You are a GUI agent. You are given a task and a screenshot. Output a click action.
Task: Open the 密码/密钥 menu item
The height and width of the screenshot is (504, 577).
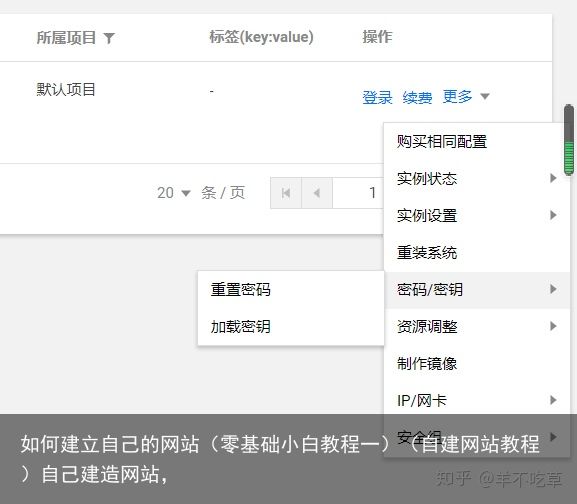tap(477, 290)
